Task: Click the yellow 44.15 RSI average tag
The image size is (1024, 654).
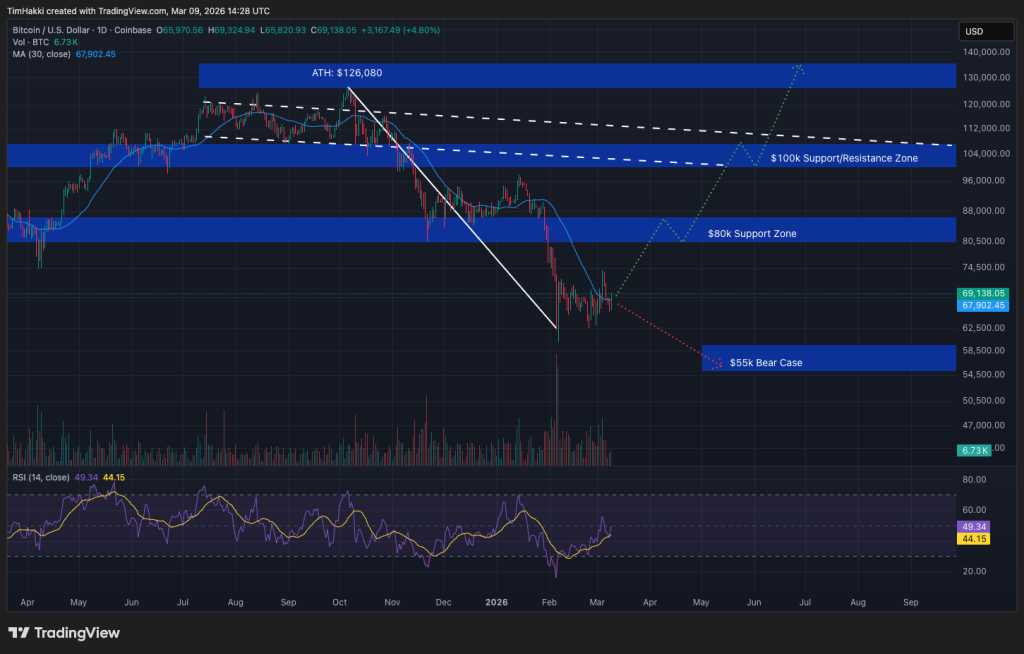Action: click(973, 538)
